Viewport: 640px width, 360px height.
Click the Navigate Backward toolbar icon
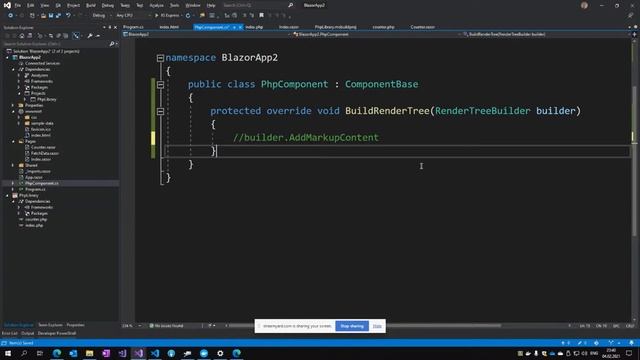point(10,16)
